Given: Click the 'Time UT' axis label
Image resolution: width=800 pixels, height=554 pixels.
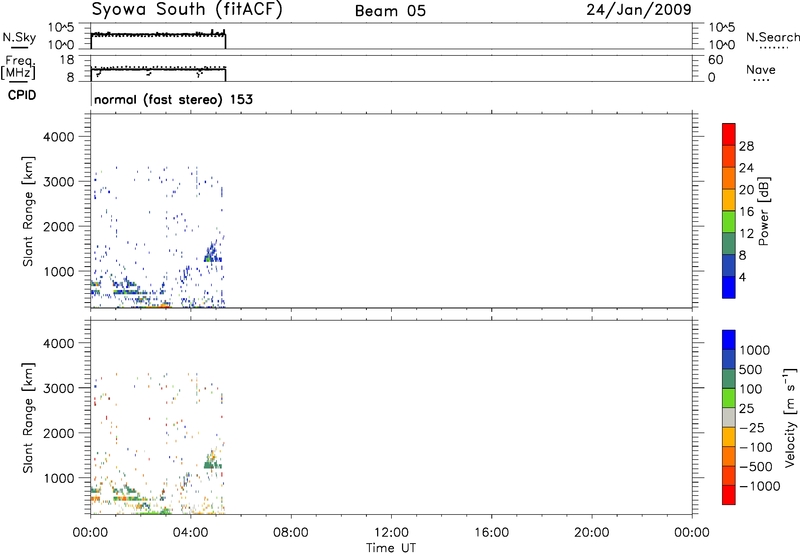Looking at the screenshot, I should (391, 548).
